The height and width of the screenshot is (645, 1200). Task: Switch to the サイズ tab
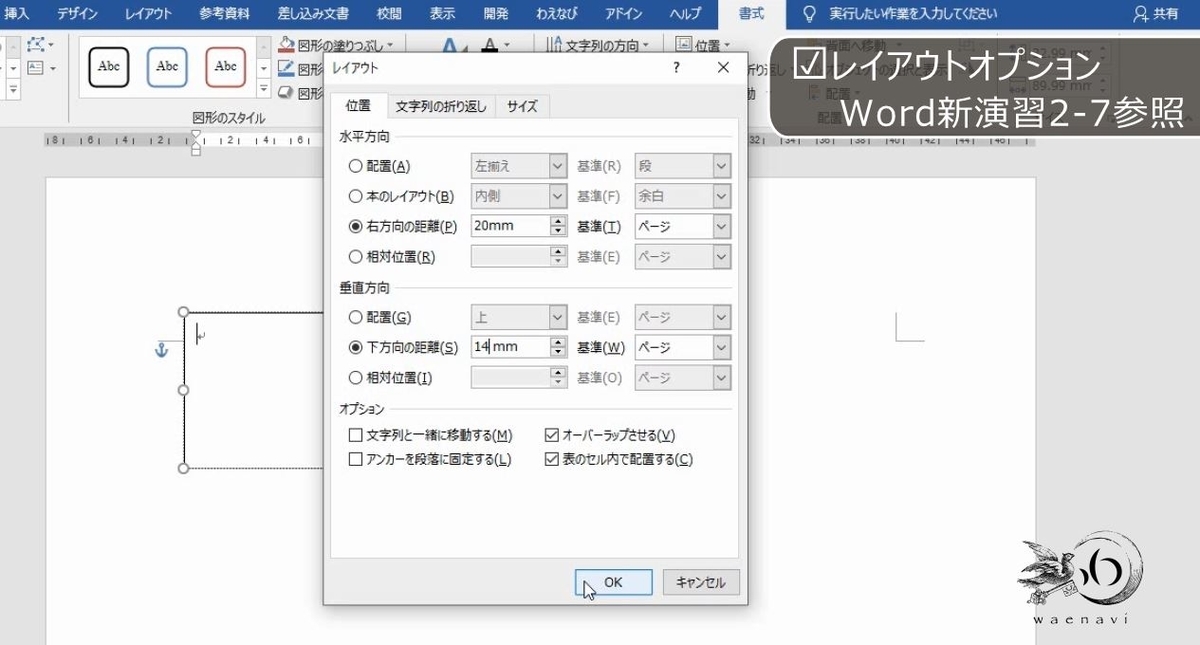[522, 107]
